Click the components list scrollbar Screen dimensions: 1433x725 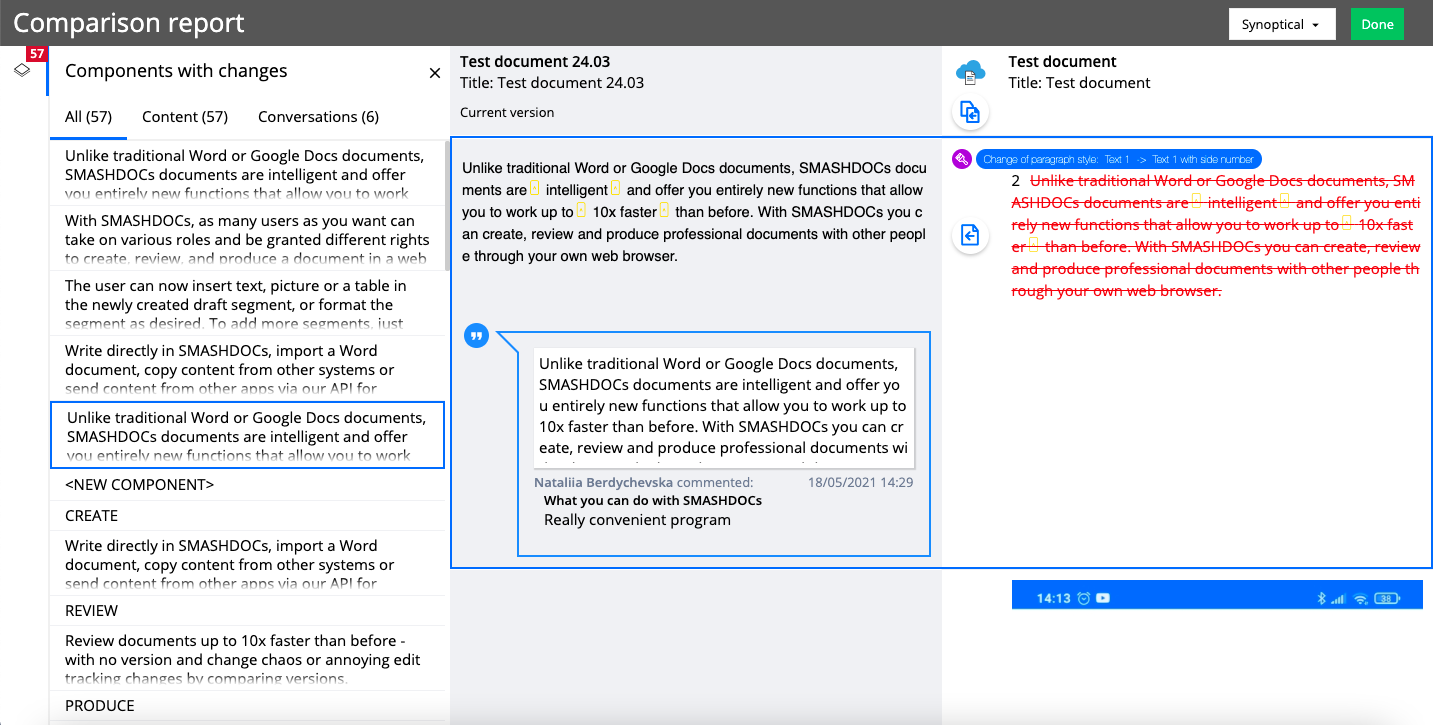pos(447,205)
